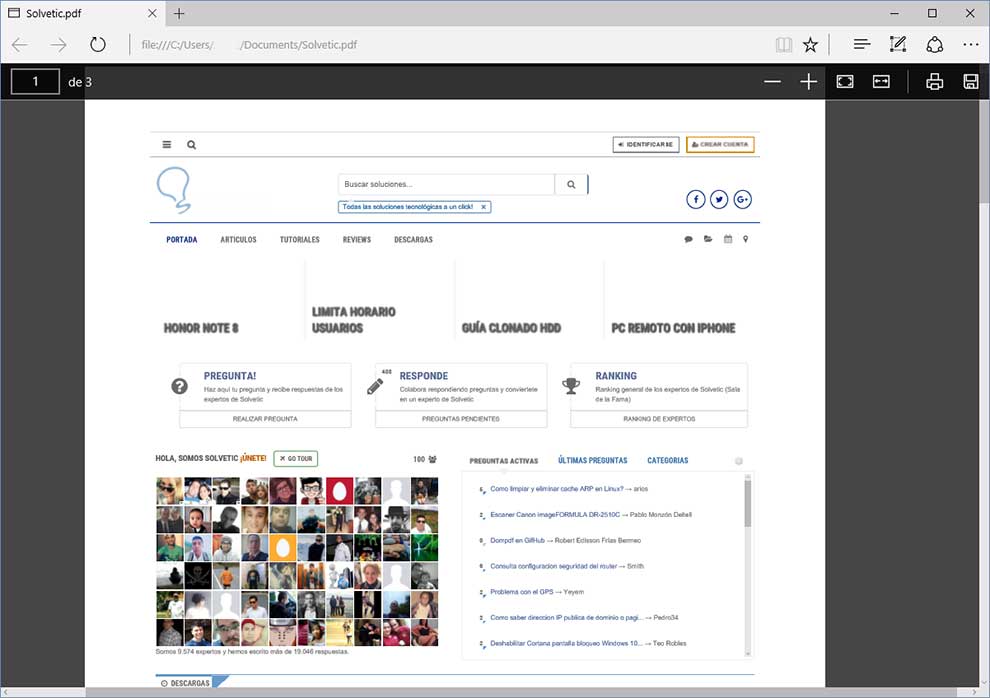Print the PDF document
Viewport: 990px width, 698px height.
(x=934, y=81)
